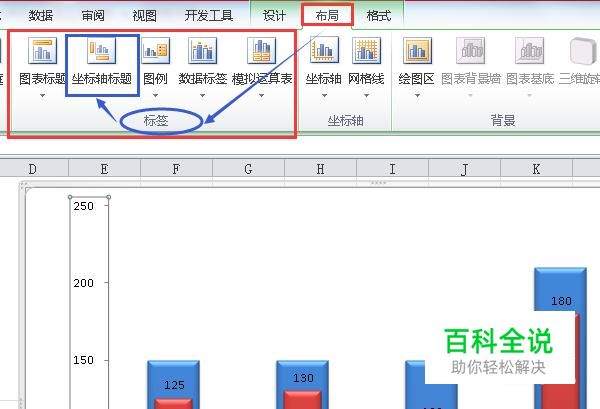
Task: Click the 坐标轴 axes icon
Action: [x=324, y=50]
